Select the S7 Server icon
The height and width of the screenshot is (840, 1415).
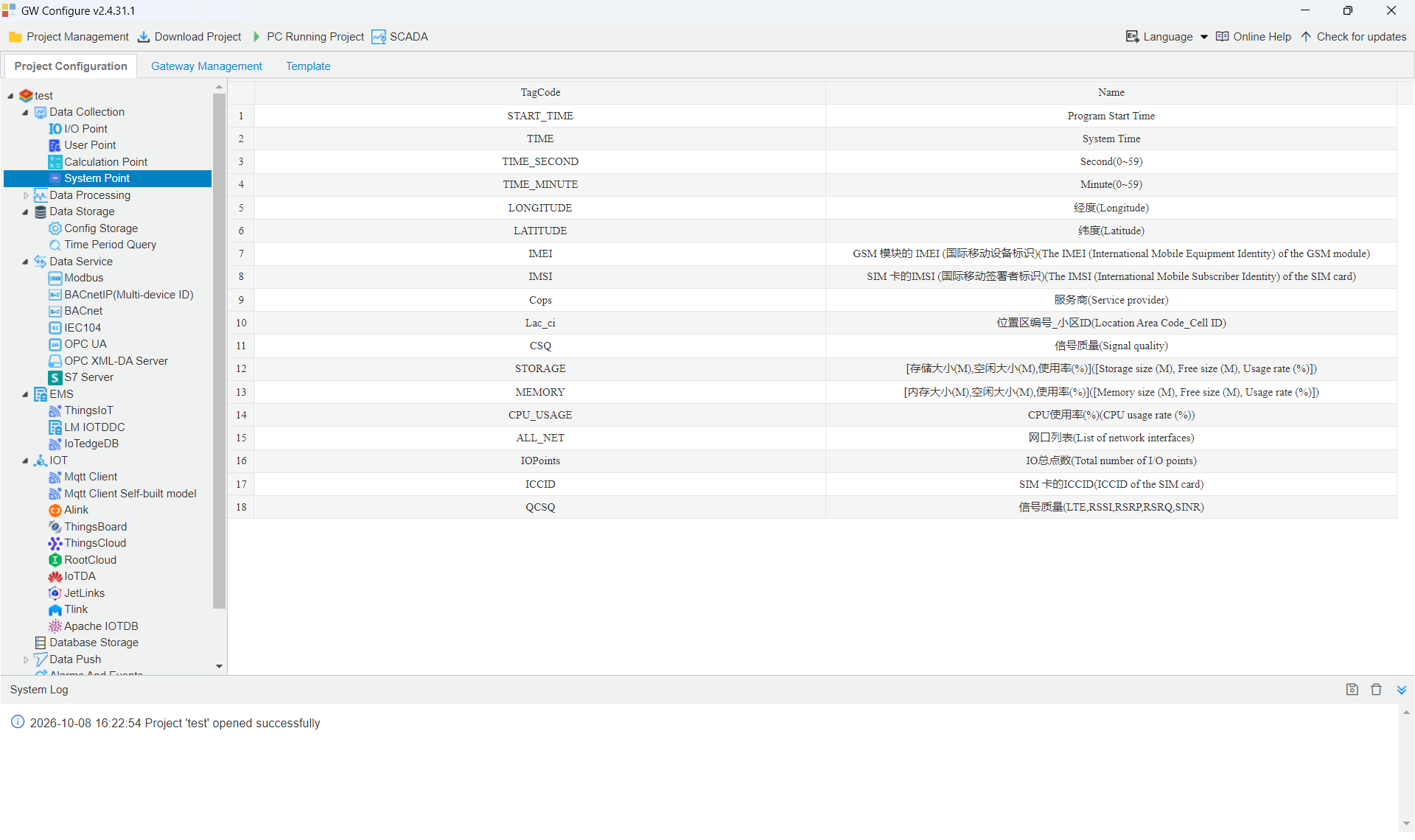click(x=55, y=377)
